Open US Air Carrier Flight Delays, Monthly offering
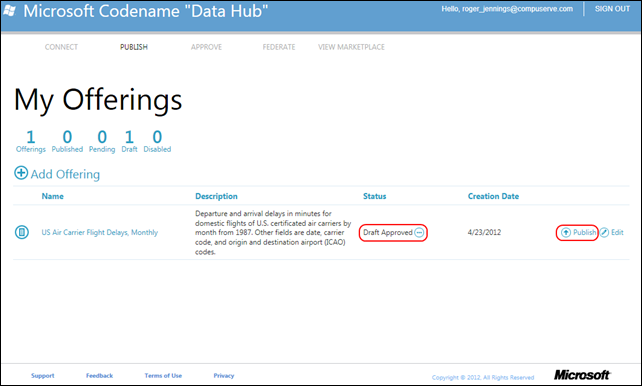 (x=99, y=233)
